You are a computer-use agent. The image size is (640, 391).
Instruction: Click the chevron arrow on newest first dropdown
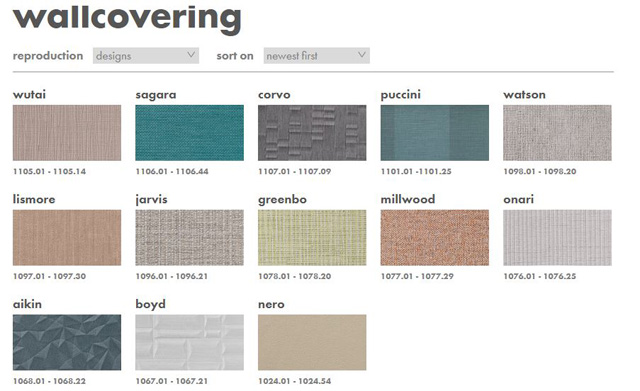tap(361, 55)
